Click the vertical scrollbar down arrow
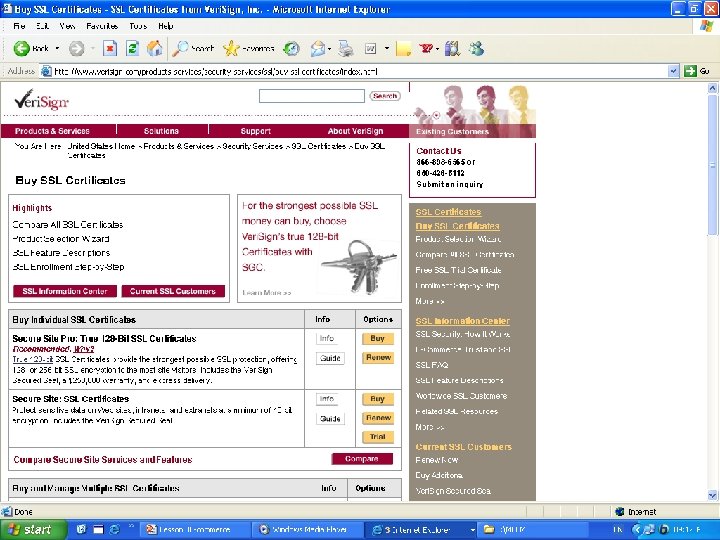This screenshot has height=540, width=720. [712, 495]
